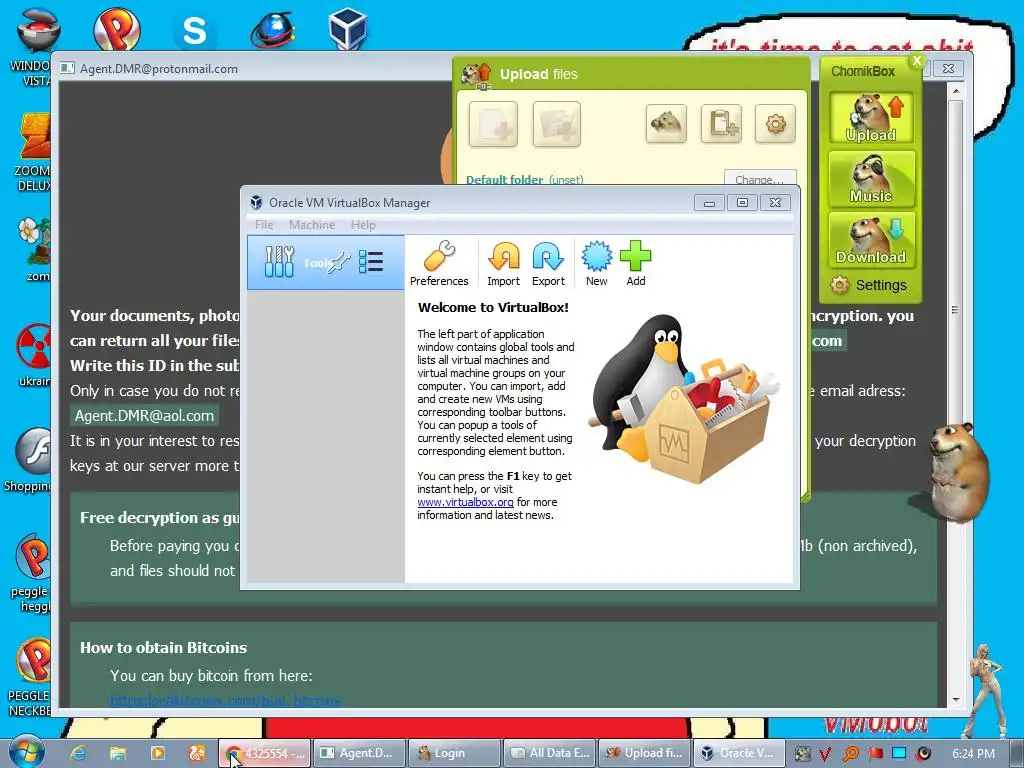The height and width of the screenshot is (768, 1024).
Task: Click the gear settings icon in Upload files
Action: [x=775, y=123]
